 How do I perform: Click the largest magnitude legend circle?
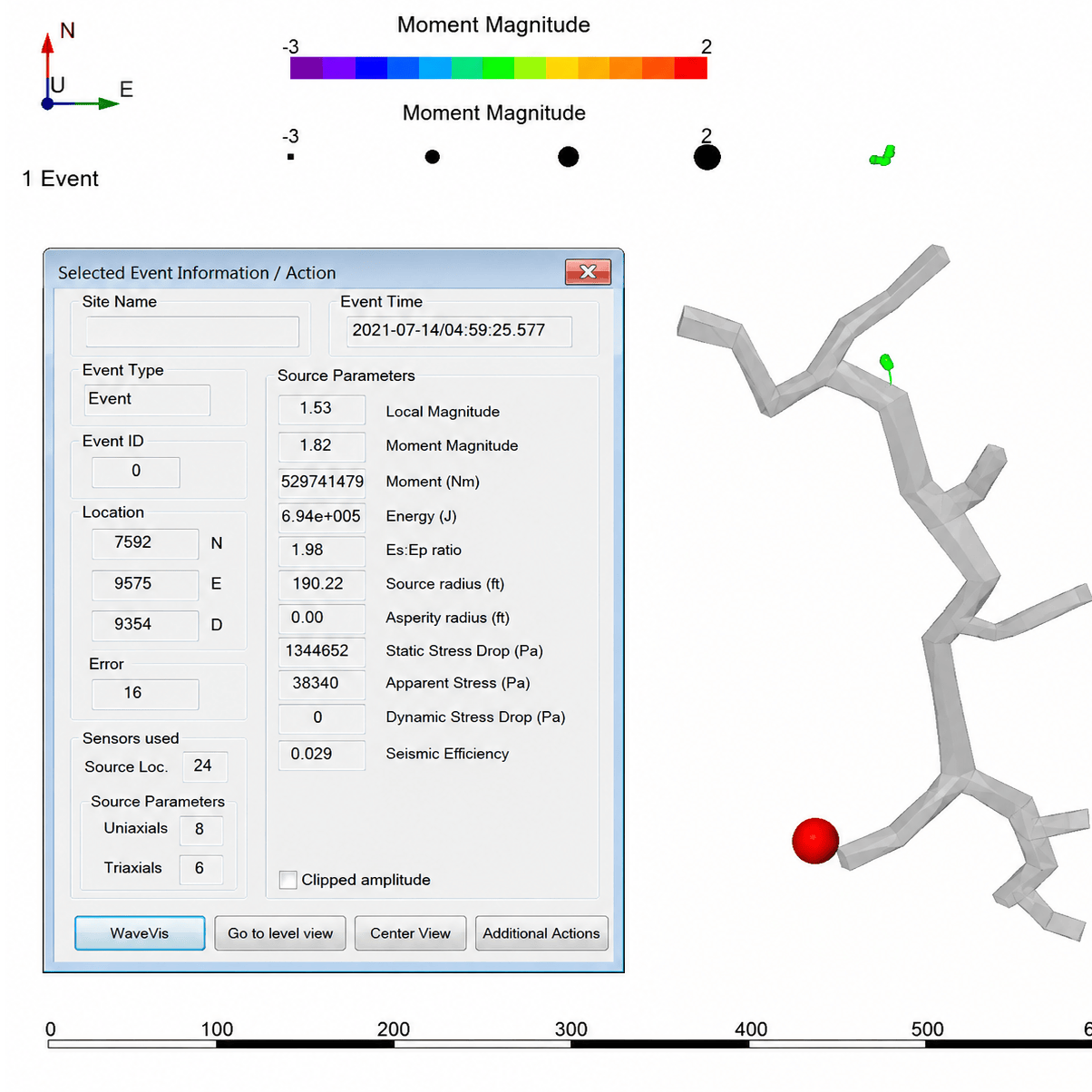pos(707,157)
